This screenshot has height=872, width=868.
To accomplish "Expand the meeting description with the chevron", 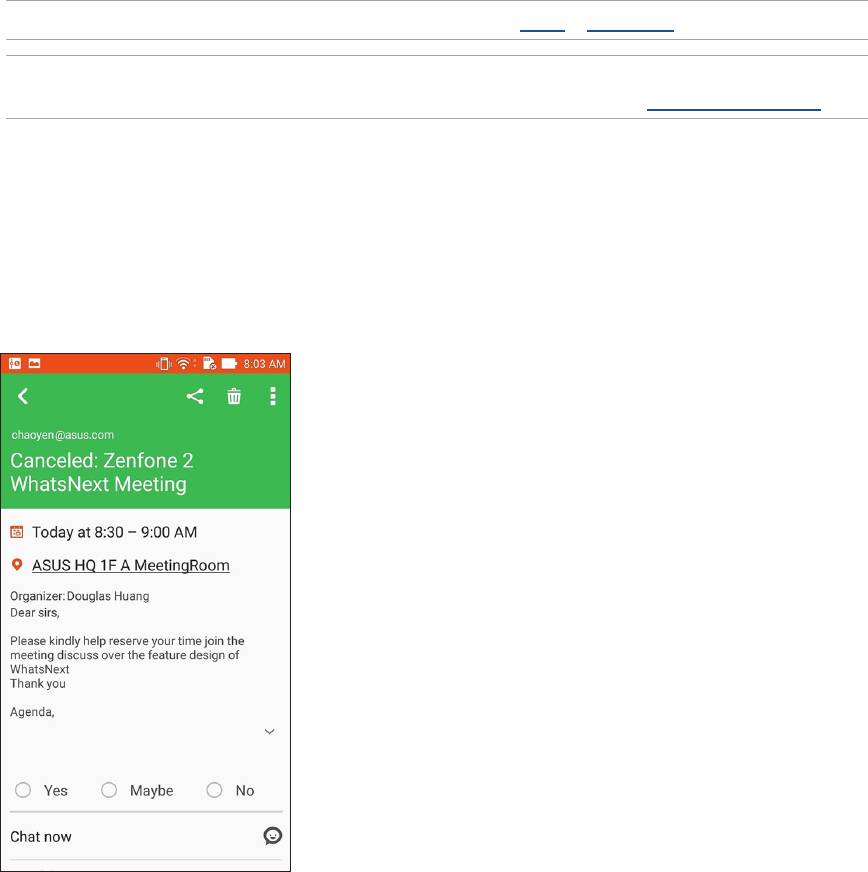I will pyautogui.click(x=269, y=732).
